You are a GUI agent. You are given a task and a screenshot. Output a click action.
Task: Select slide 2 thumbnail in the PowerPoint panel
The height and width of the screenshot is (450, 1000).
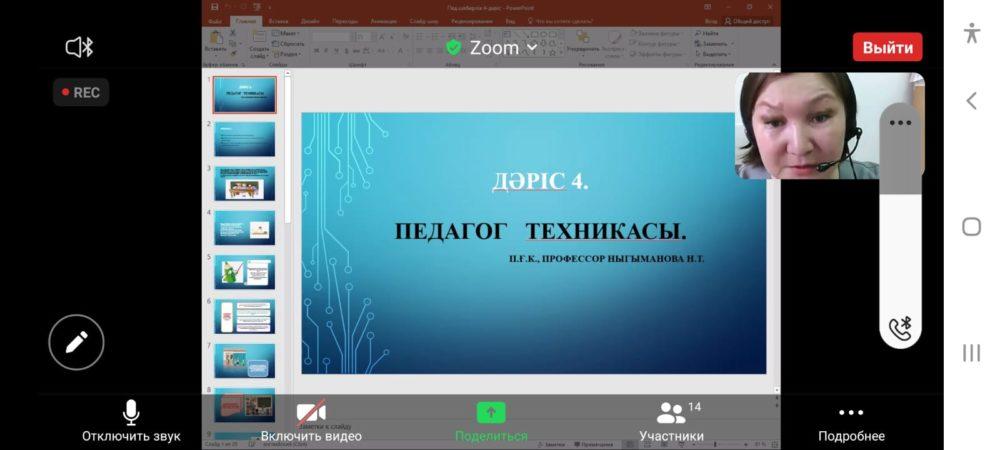245,139
